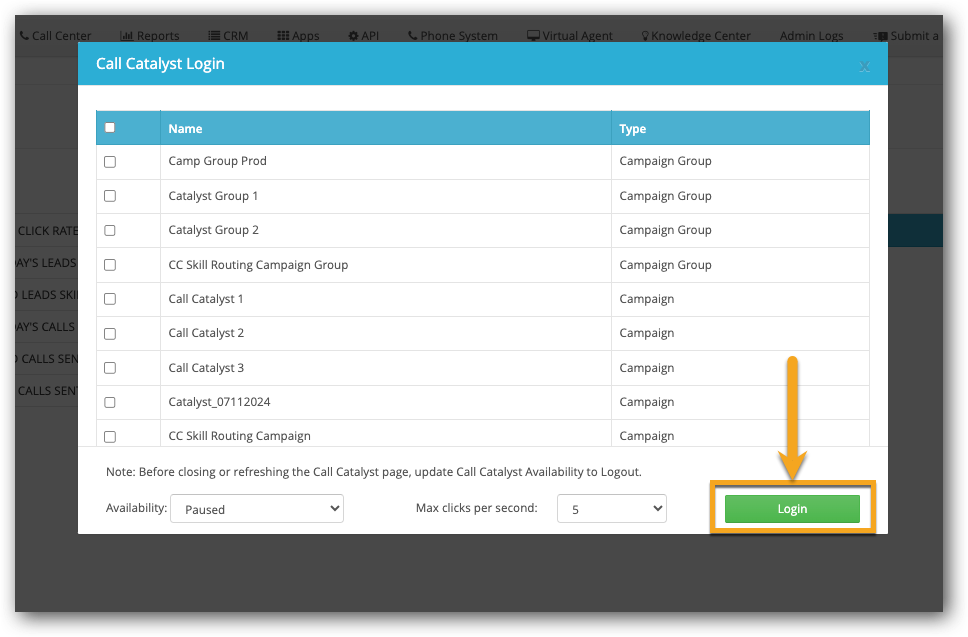Image resolution: width=968 pixels, height=637 pixels.
Task: Click the Phone System handset icon
Action: tap(412, 36)
